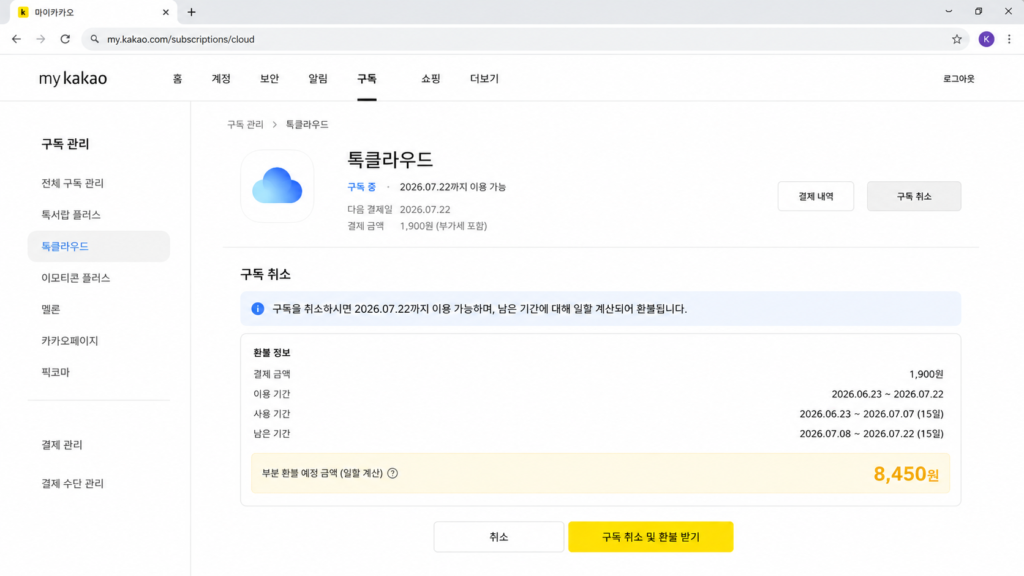
Task: Bookmark this page with star icon
Action: click(957, 39)
